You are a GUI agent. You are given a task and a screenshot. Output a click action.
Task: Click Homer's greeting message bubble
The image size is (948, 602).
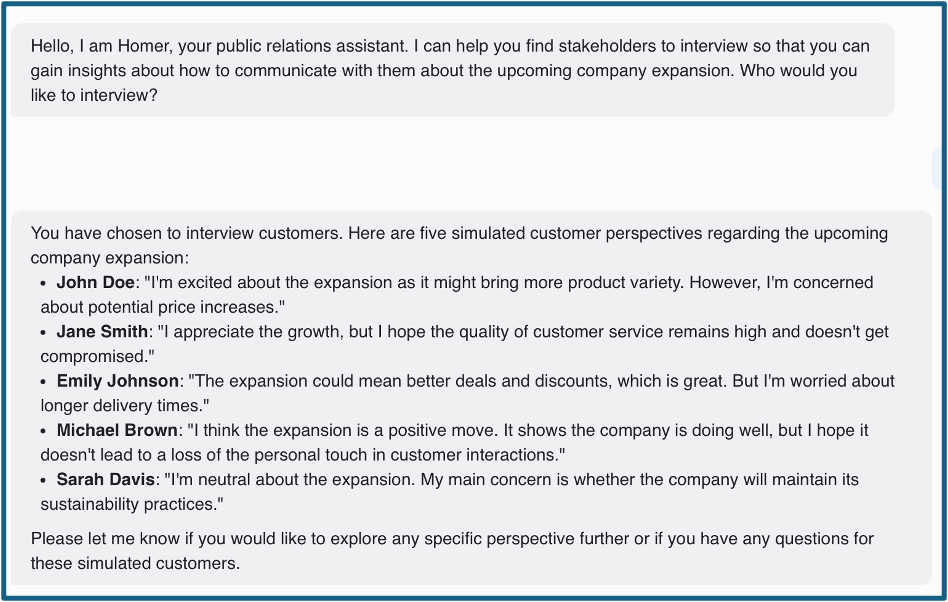tap(452, 70)
